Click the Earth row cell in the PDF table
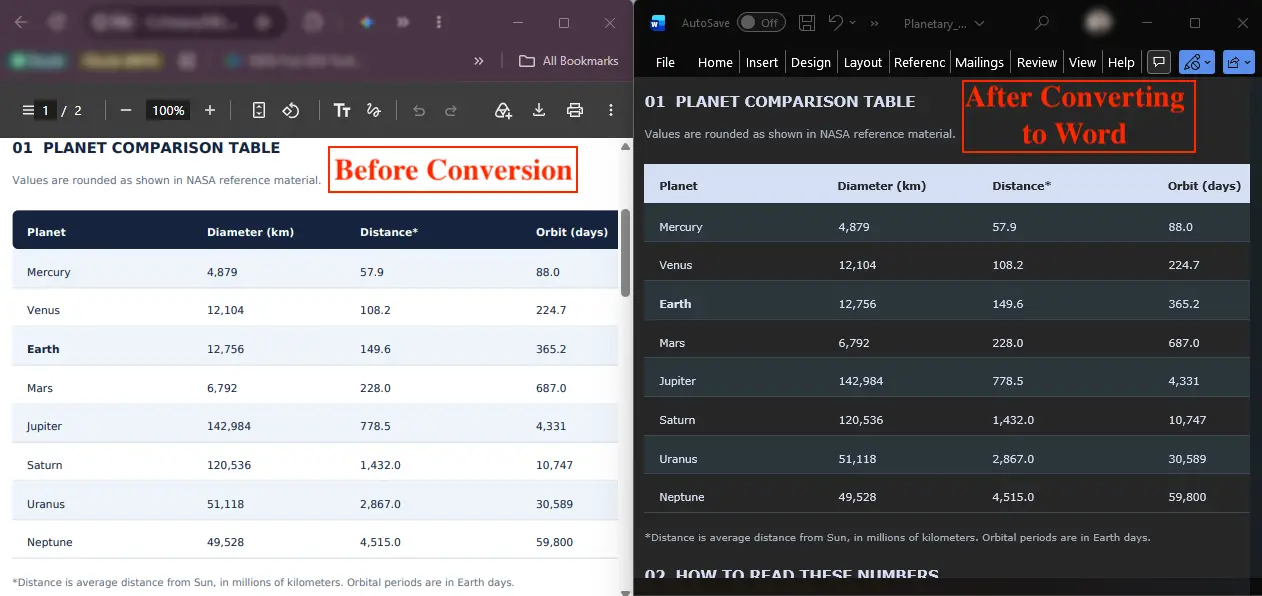The height and width of the screenshot is (596, 1262). [43, 349]
